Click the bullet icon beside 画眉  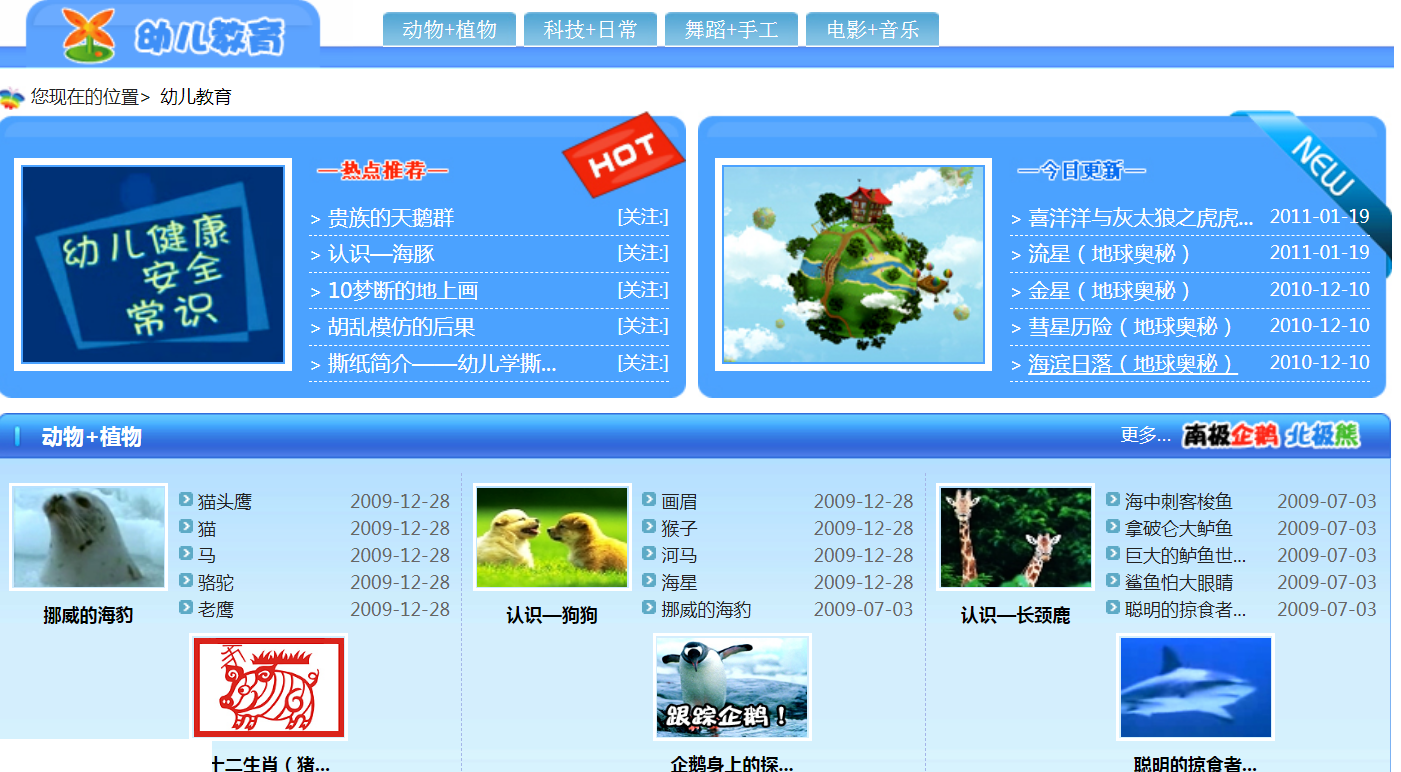tap(649, 500)
